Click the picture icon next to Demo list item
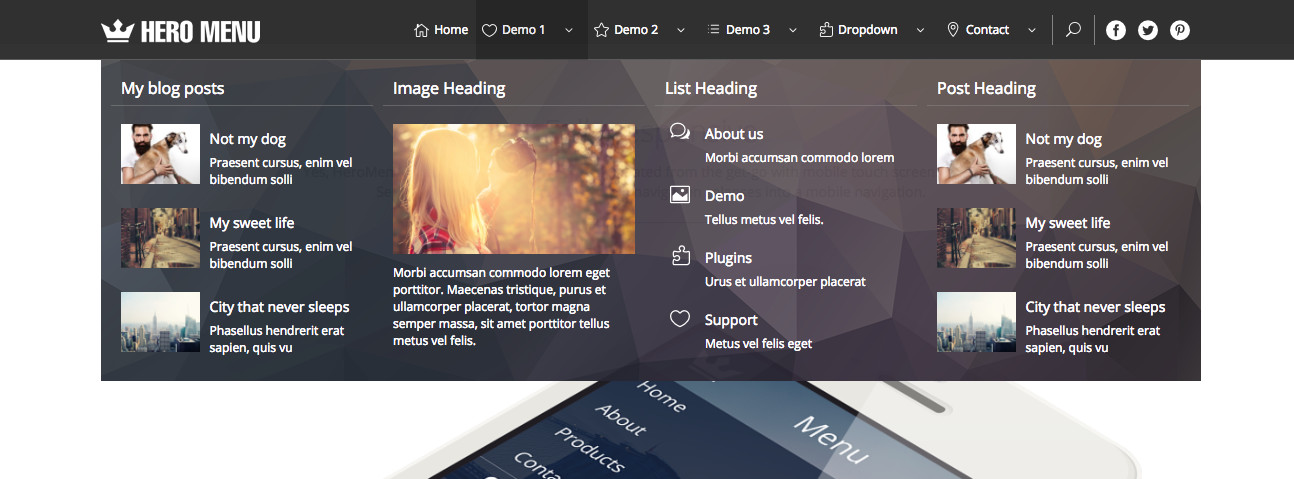 [680, 194]
